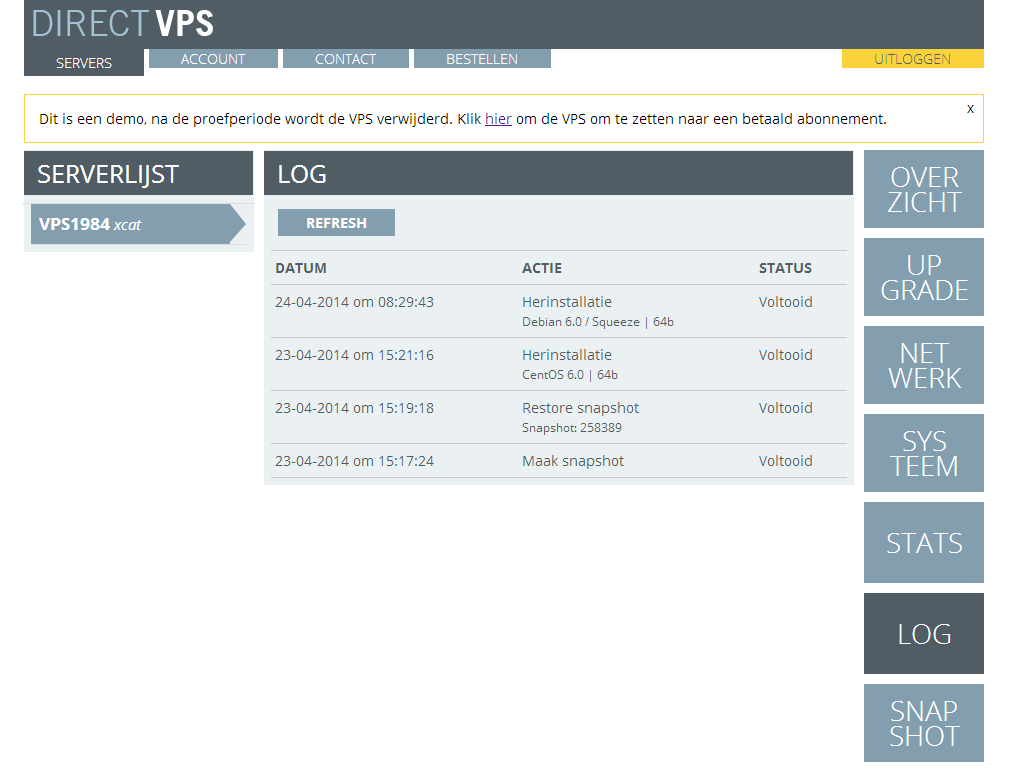The width and height of the screenshot is (1024, 783).
Task: Open the Overzicht panel tile
Action: pos(923,189)
